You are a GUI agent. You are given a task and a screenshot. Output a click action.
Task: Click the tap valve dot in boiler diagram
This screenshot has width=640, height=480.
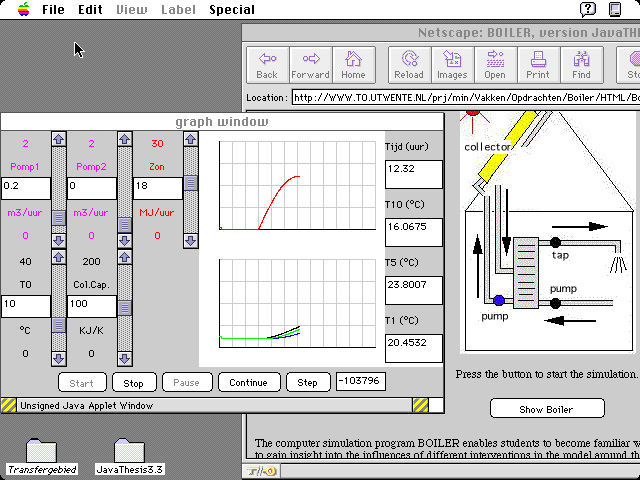(555, 242)
